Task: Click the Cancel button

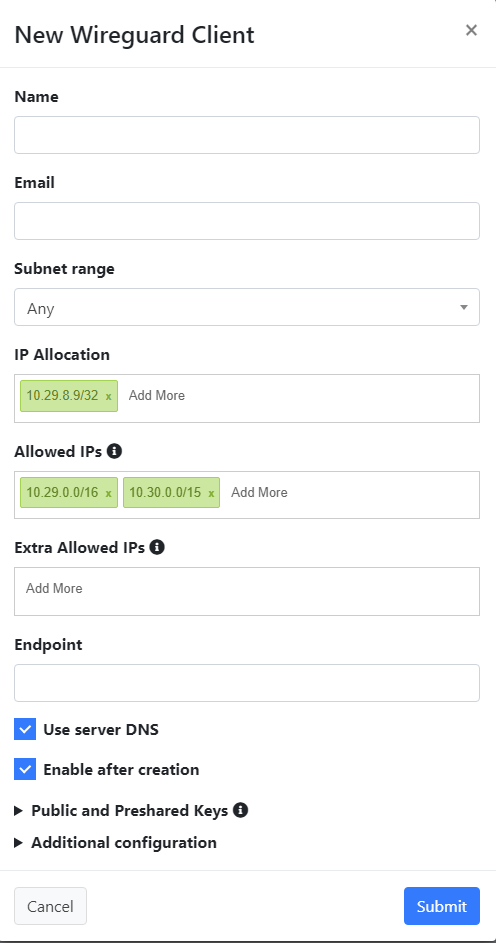Action: click(51, 906)
